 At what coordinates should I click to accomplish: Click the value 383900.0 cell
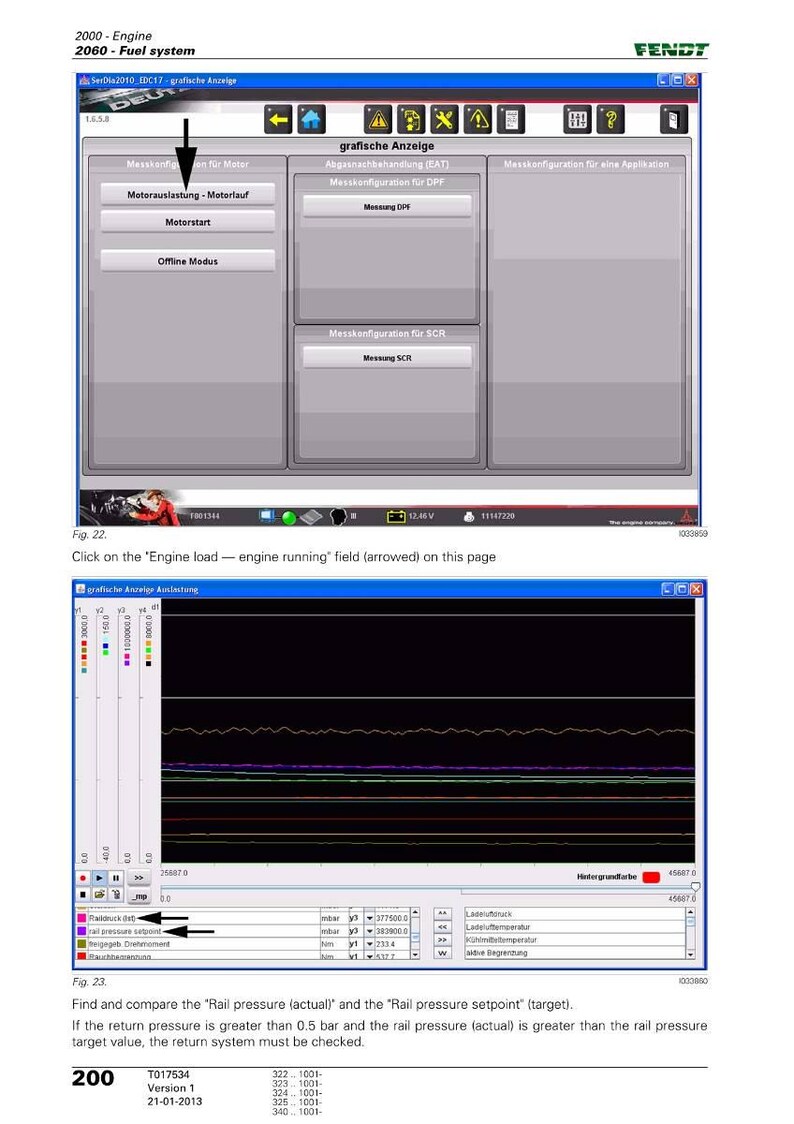pyautogui.click(x=392, y=930)
